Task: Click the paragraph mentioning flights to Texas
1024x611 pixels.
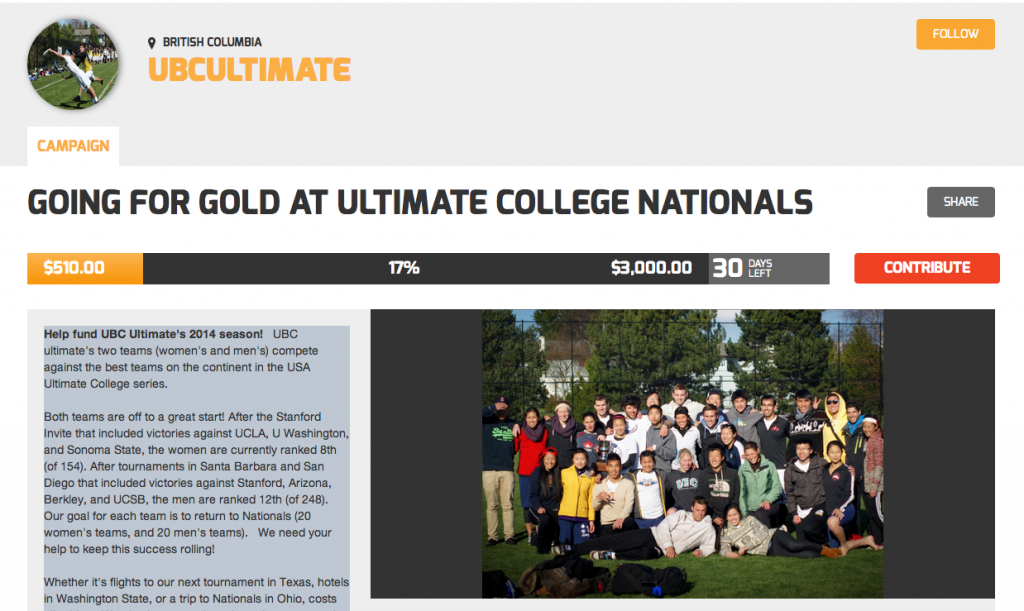Action: 196,593
